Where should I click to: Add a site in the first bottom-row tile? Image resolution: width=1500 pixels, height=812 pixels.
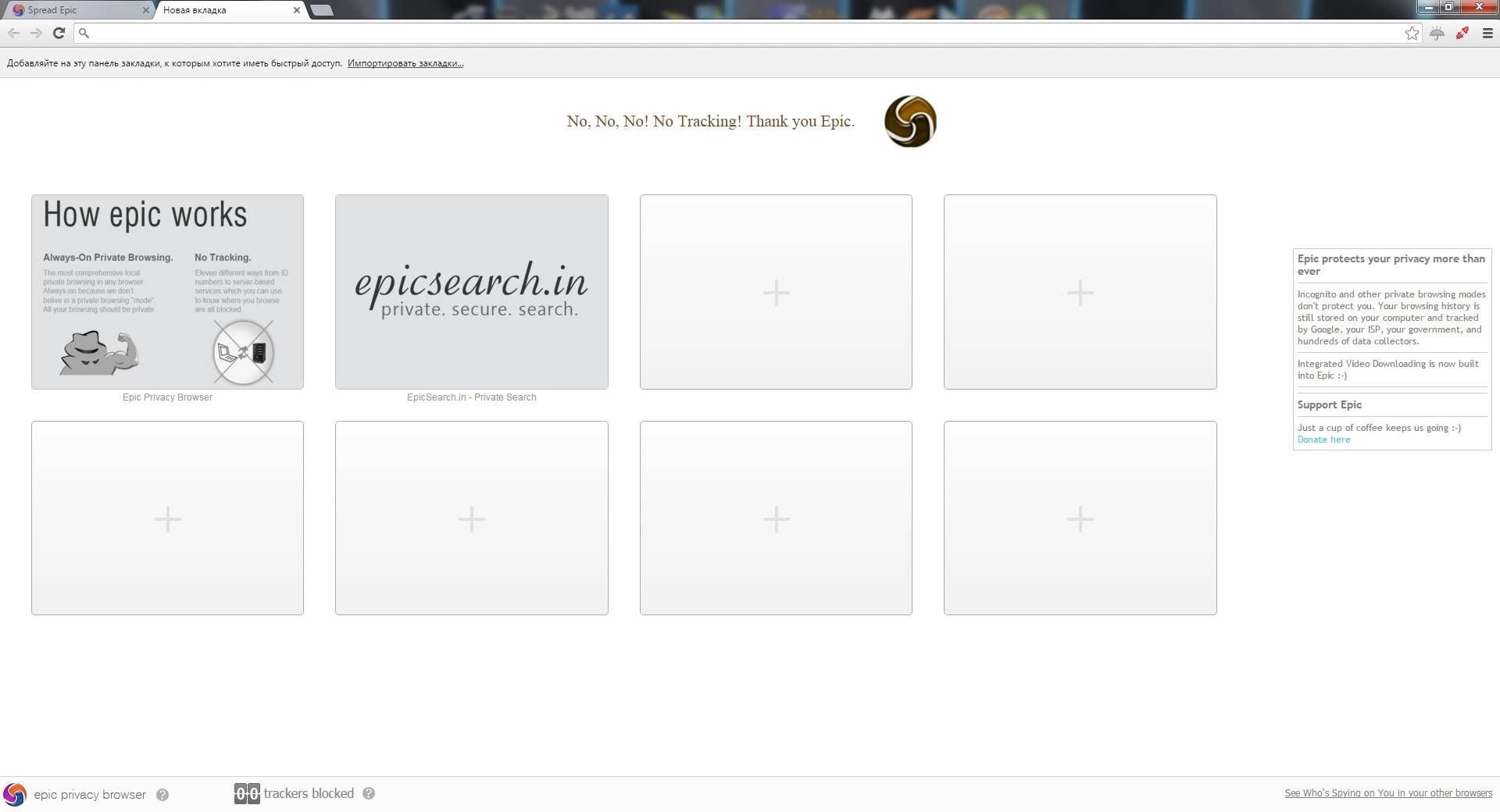167,518
